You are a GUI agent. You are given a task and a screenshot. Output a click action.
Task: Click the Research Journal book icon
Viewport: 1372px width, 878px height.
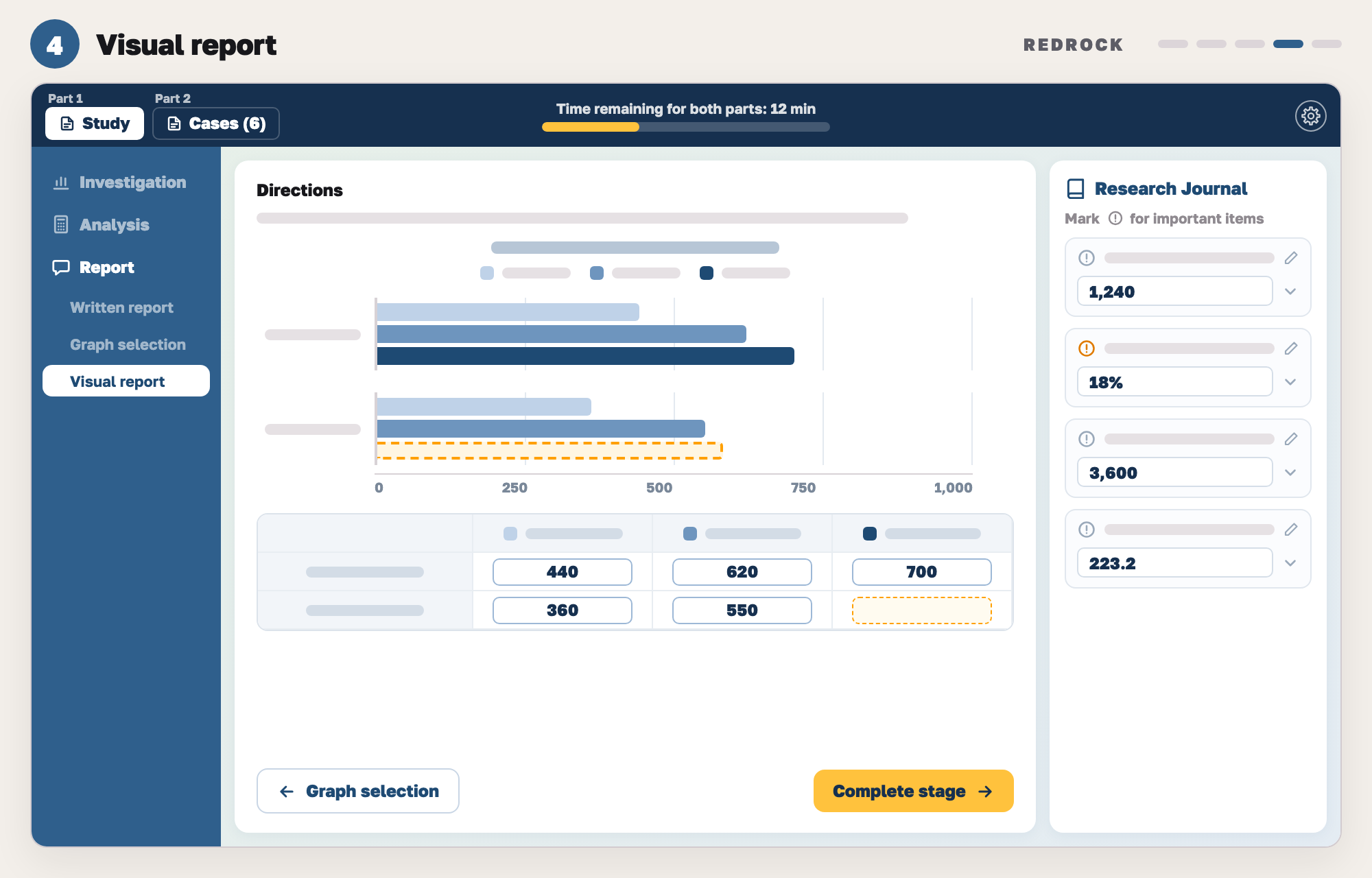tap(1076, 189)
